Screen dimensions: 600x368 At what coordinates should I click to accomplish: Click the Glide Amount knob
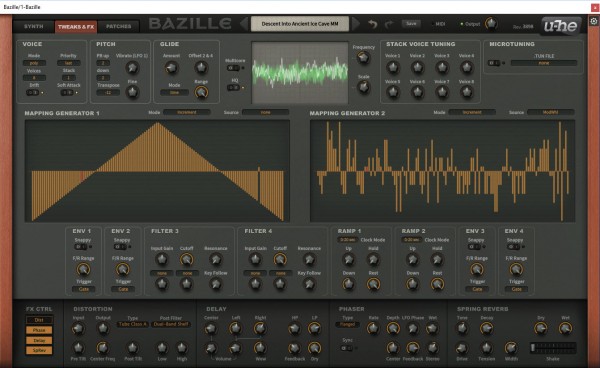171,68
